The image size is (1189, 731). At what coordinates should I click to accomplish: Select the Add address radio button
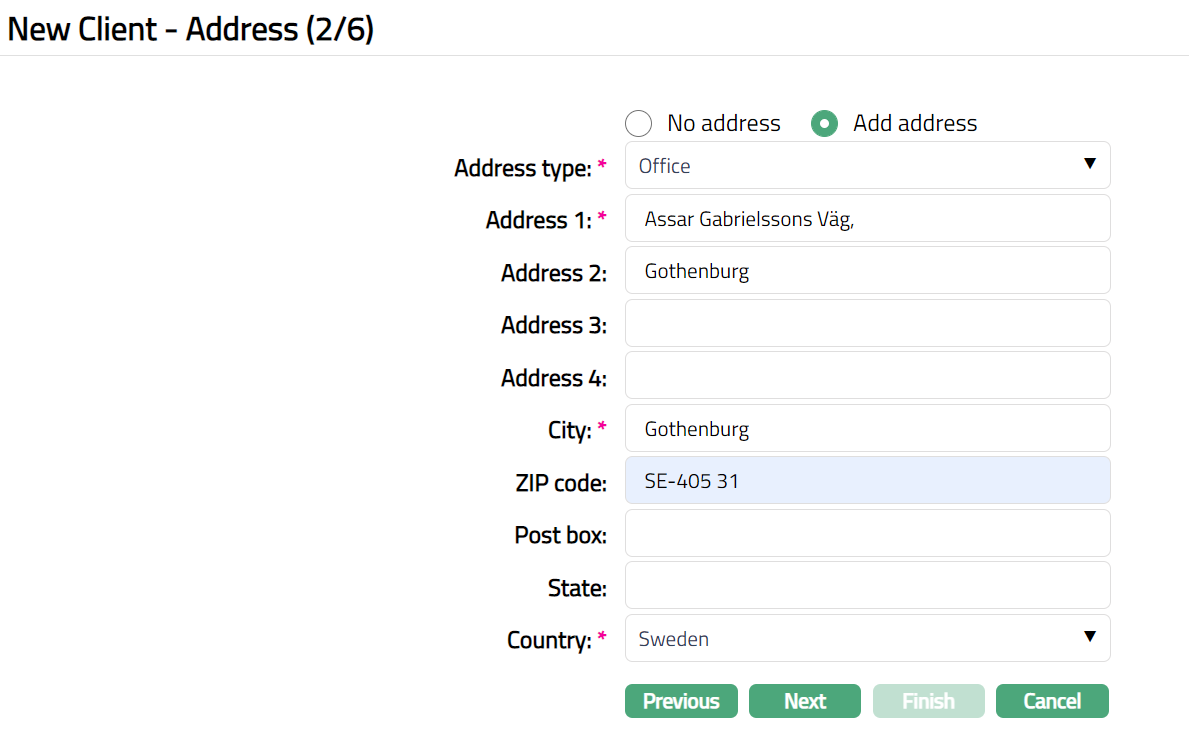(x=824, y=124)
